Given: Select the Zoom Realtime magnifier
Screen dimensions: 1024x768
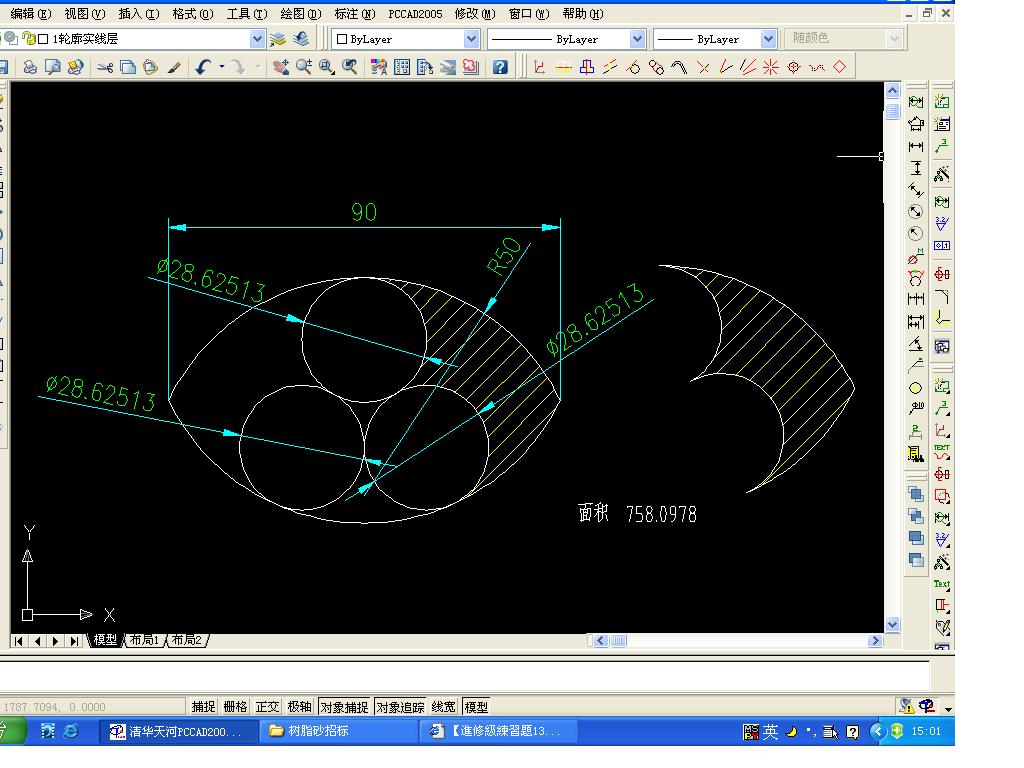Looking at the screenshot, I should click(x=304, y=67).
